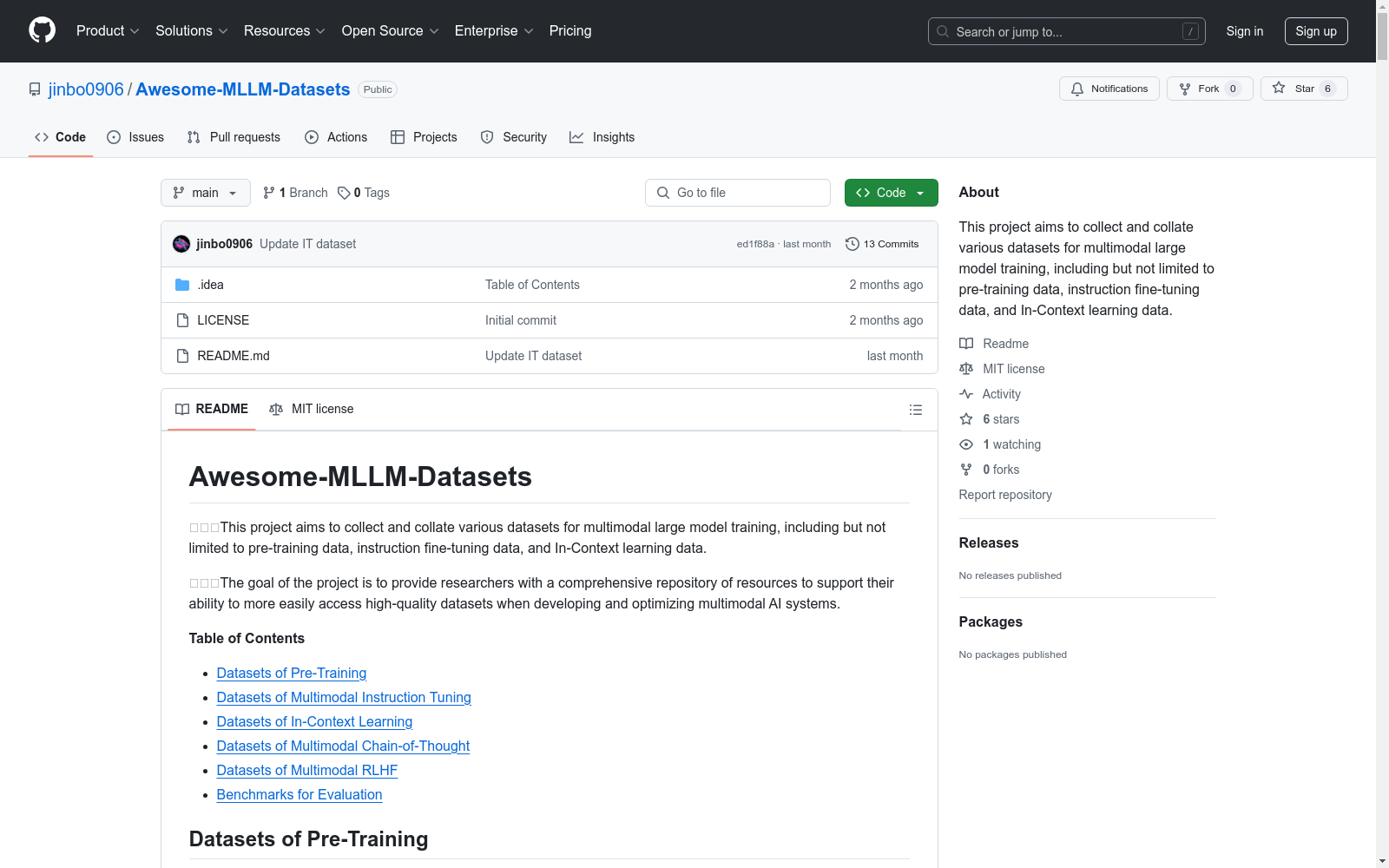Open the Product menu dropdown
Screen dimensions: 1389x868
[108, 30]
